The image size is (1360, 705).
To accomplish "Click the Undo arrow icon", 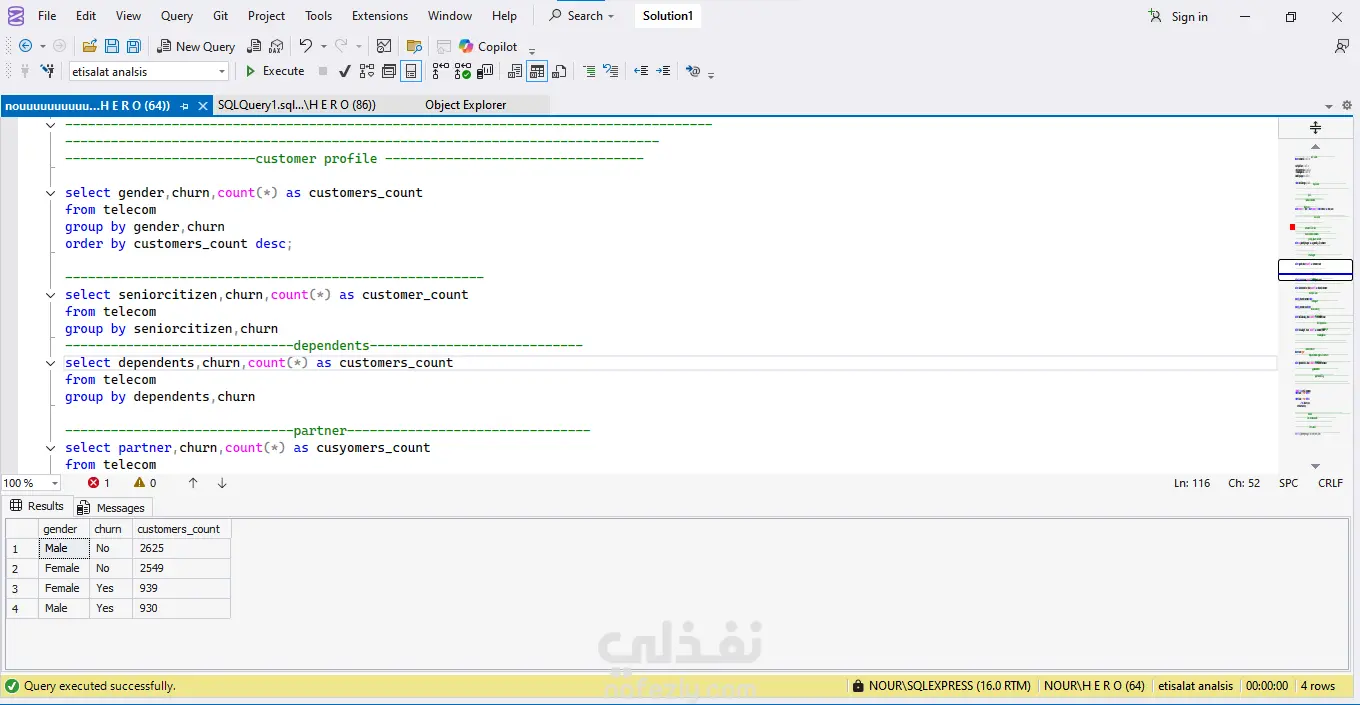I will 306,46.
